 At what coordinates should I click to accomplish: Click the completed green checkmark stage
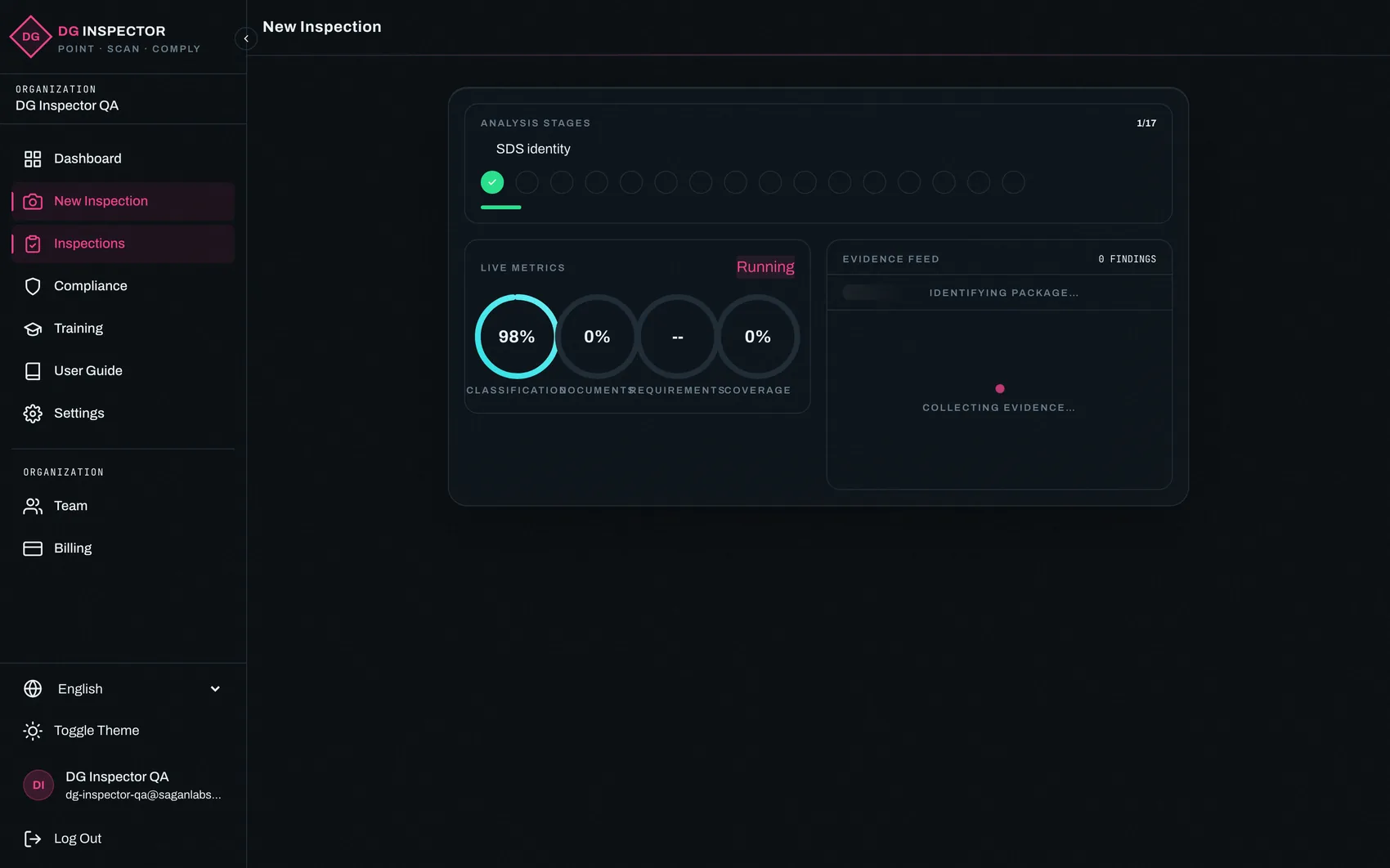click(x=492, y=182)
